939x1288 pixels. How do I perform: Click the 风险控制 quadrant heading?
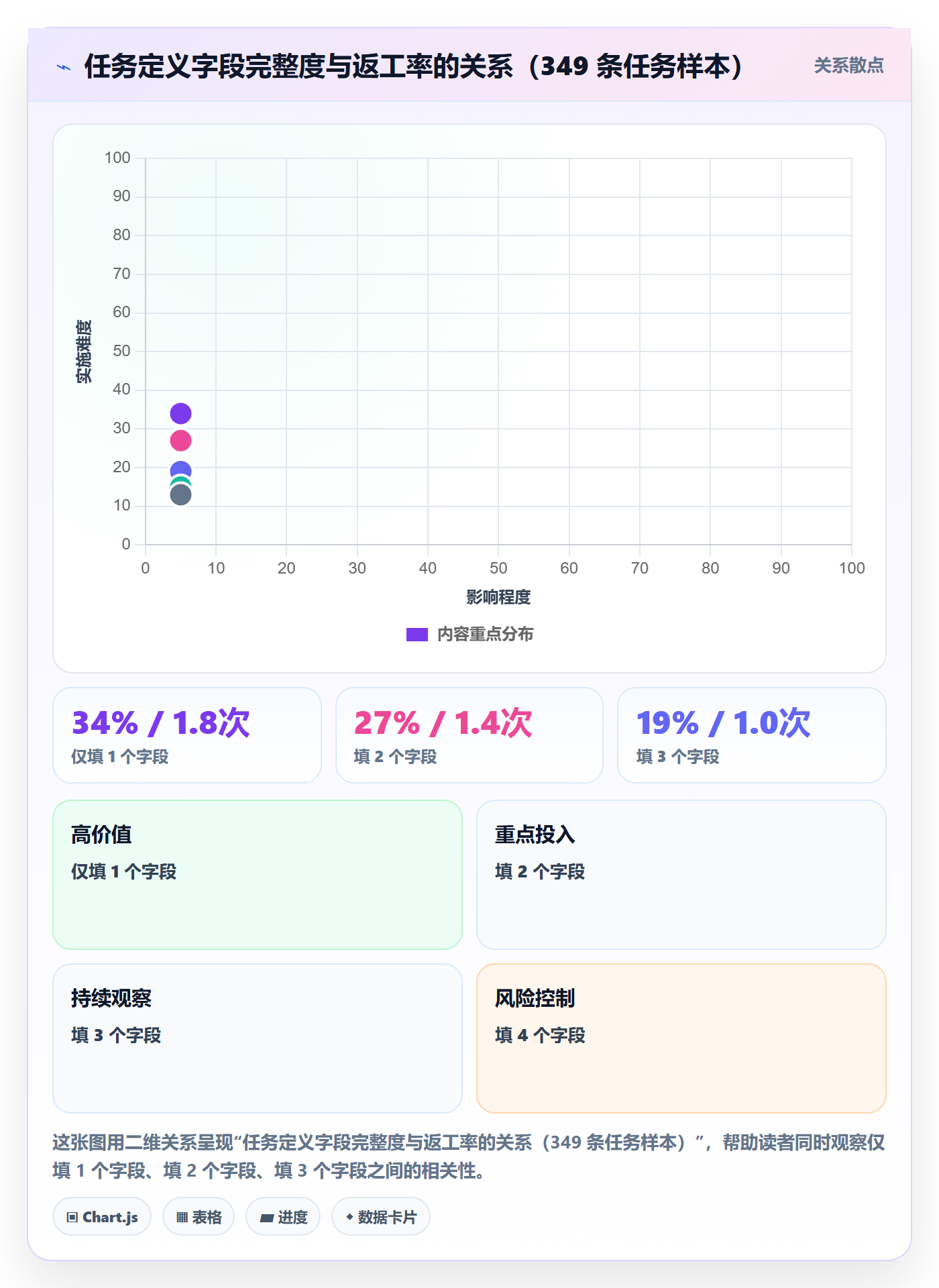tap(535, 998)
